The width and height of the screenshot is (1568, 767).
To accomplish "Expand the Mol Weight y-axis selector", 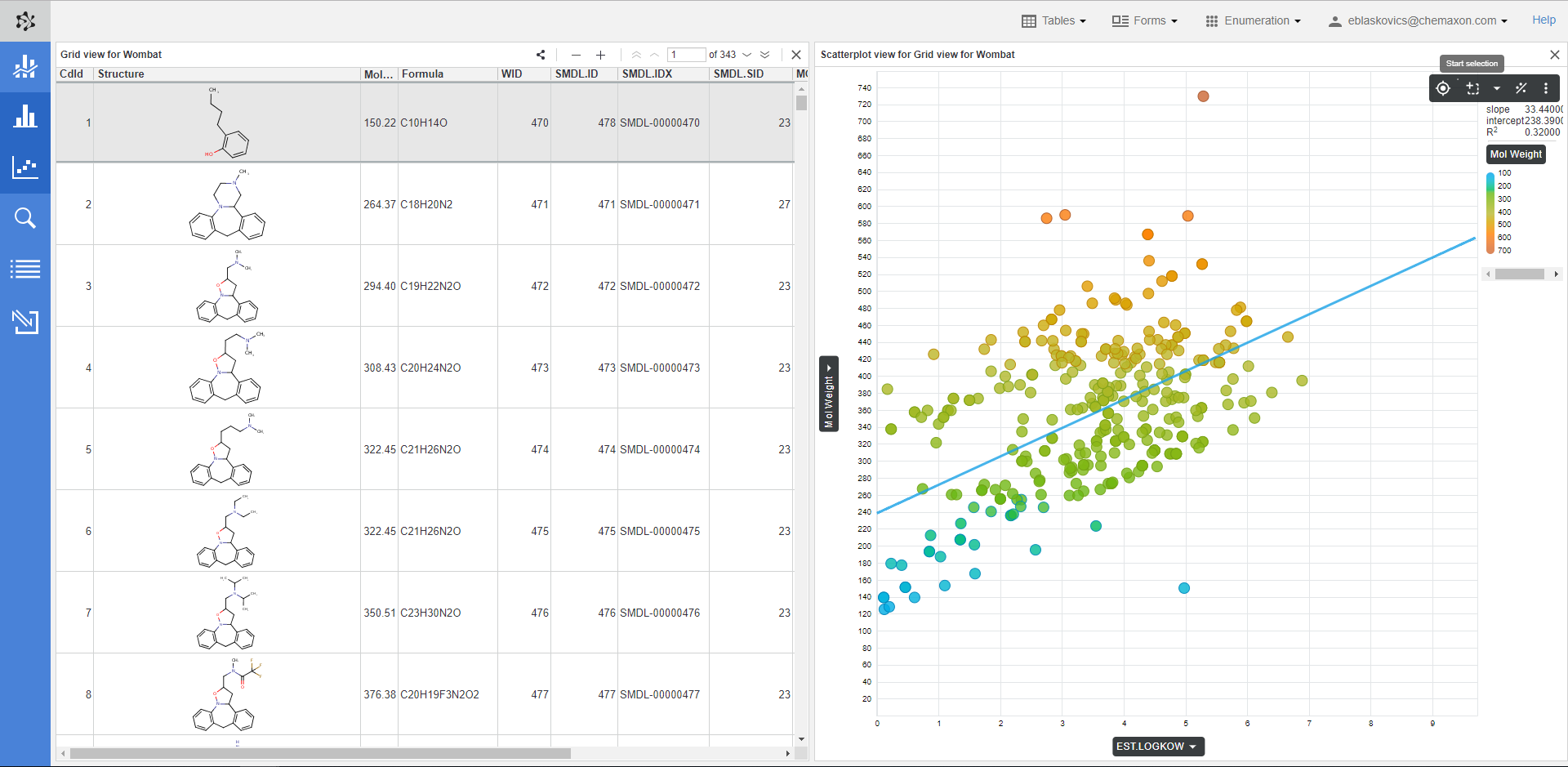I will click(829, 394).
